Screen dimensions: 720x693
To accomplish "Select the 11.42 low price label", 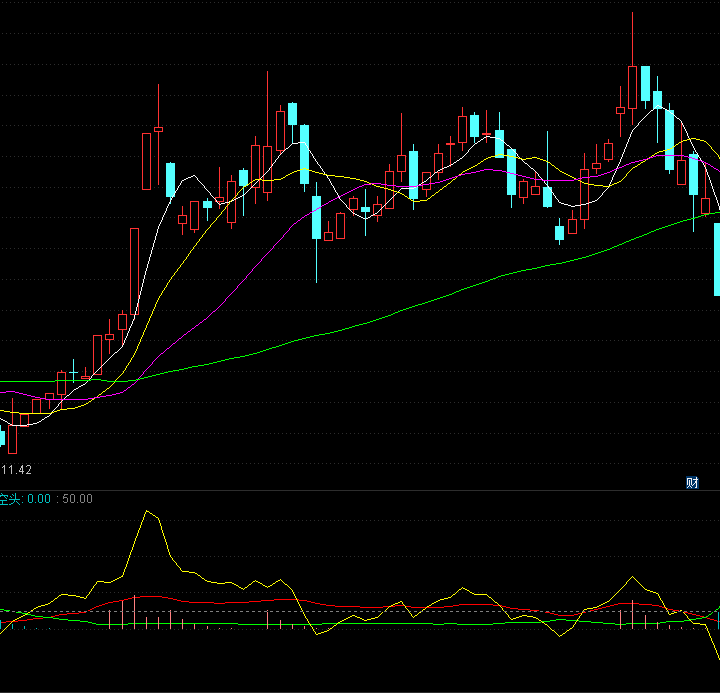I will click(17, 470).
